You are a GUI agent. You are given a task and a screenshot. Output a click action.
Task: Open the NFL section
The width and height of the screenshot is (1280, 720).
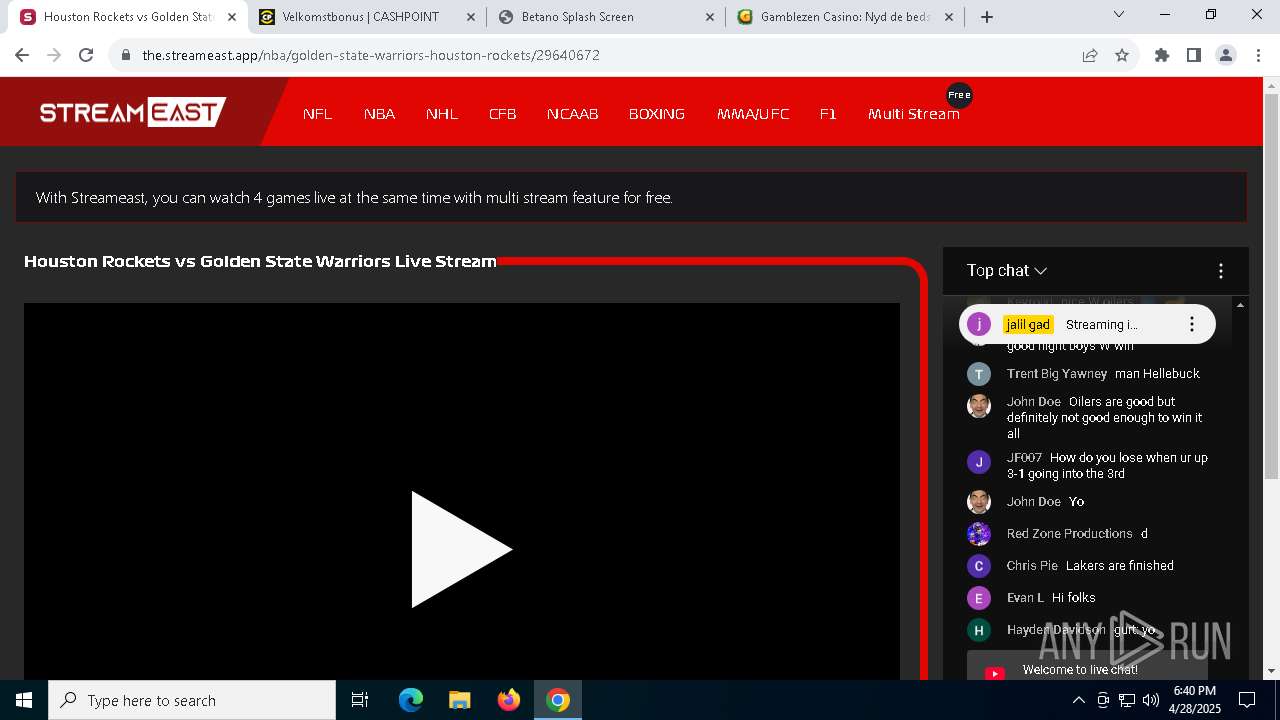coord(317,114)
